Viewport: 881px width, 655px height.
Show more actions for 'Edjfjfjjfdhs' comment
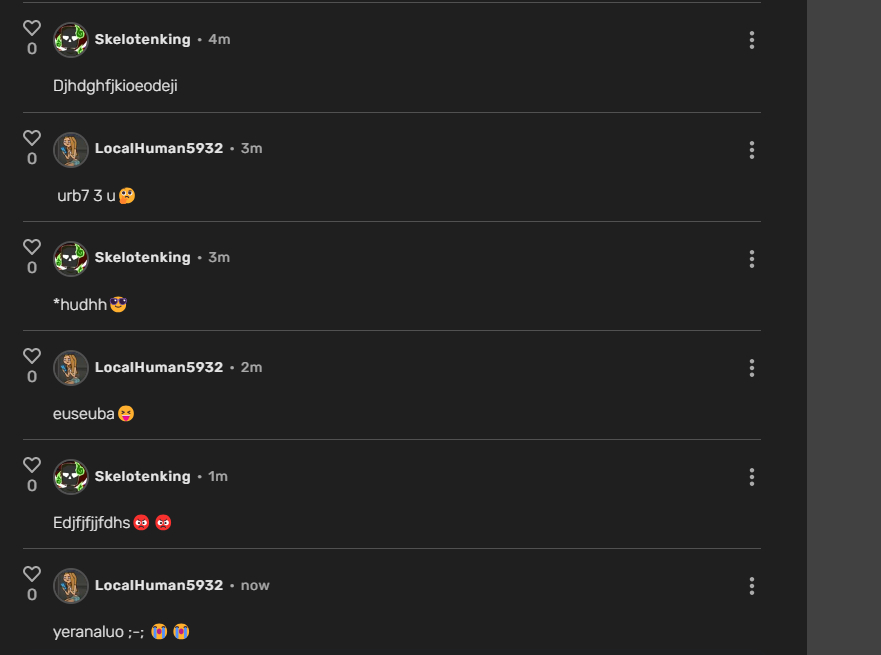pyautogui.click(x=752, y=477)
